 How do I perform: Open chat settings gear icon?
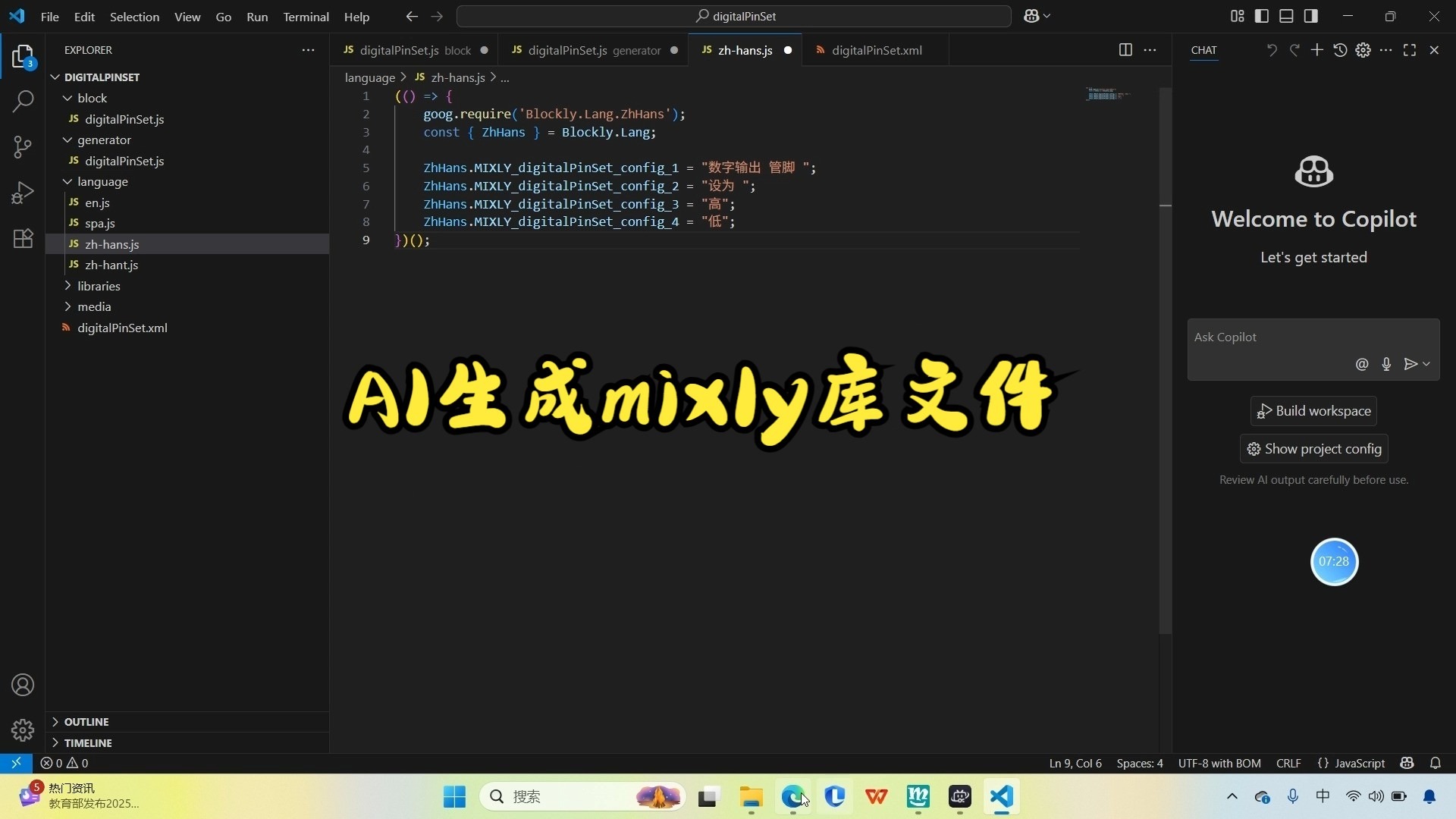tap(1363, 50)
